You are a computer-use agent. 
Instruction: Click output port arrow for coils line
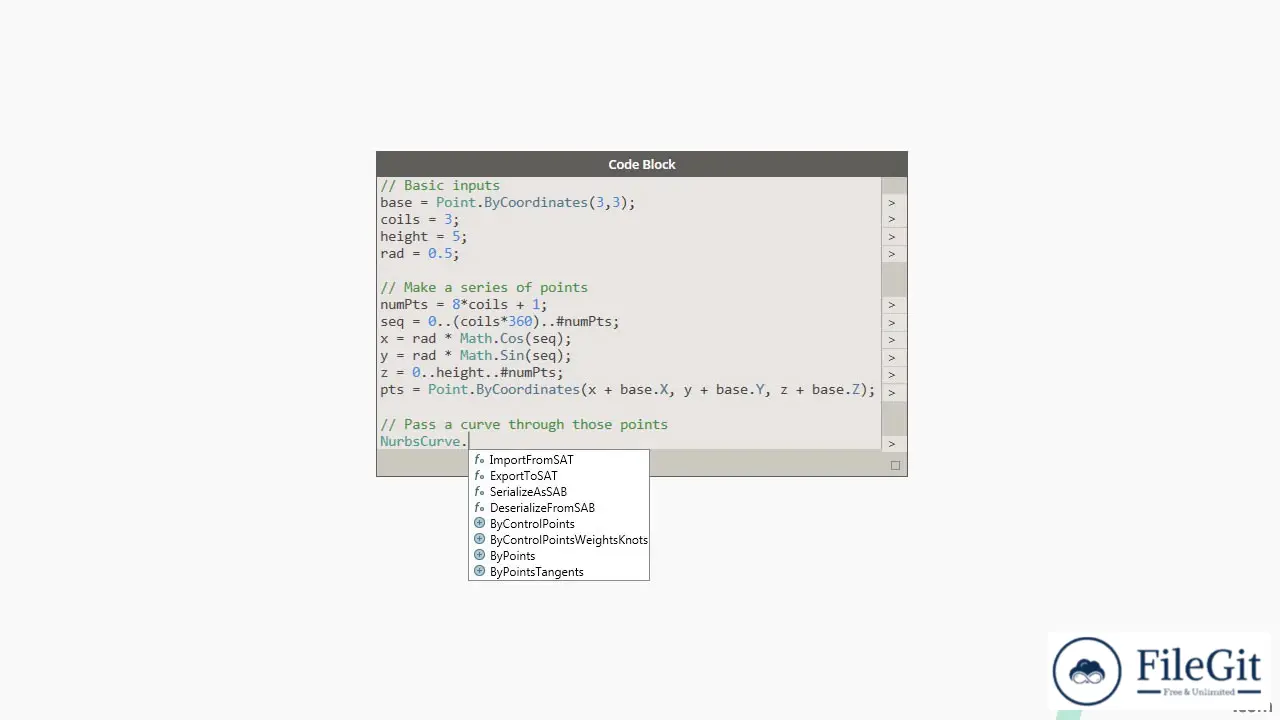[x=892, y=220]
